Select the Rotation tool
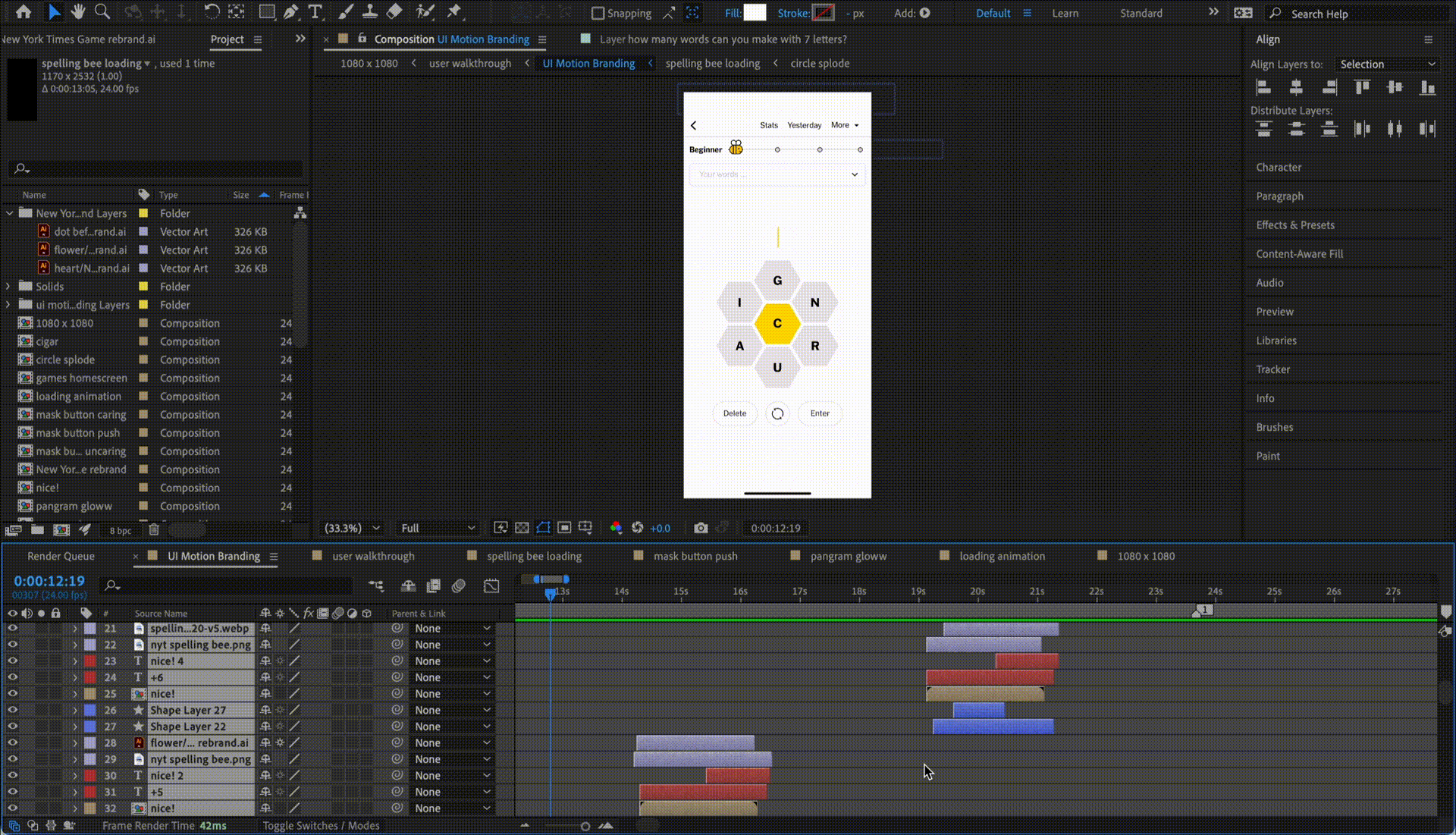This screenshot has width=1456, height=835. pos(212,11)
